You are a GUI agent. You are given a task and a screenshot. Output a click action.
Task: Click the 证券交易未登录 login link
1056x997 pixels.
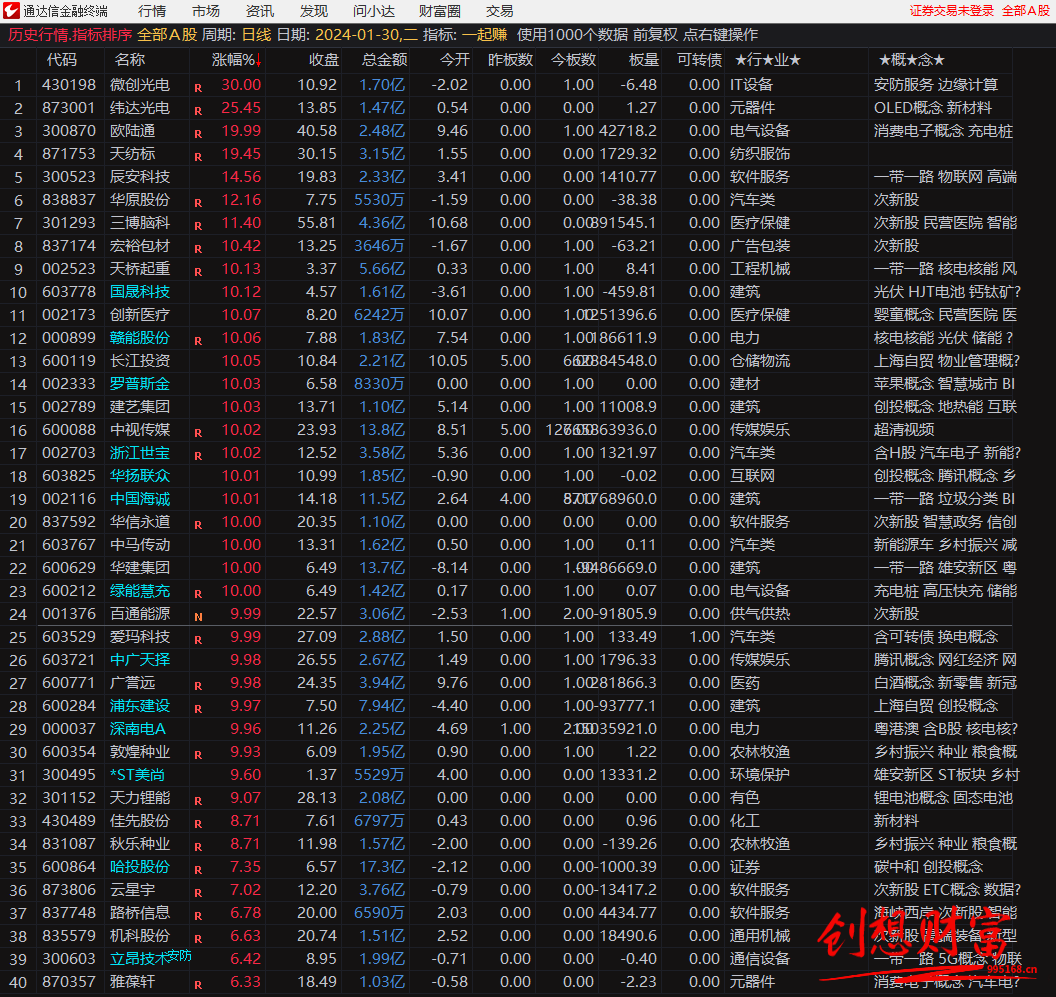(952, 11)
